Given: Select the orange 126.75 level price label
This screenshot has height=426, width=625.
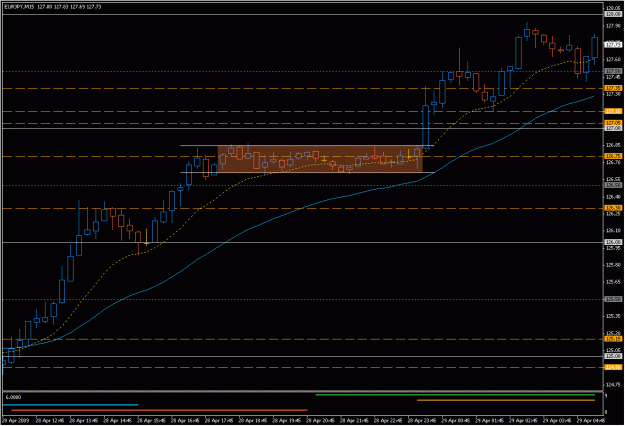Looking at the screenshot, I should (x=613, y=156).
